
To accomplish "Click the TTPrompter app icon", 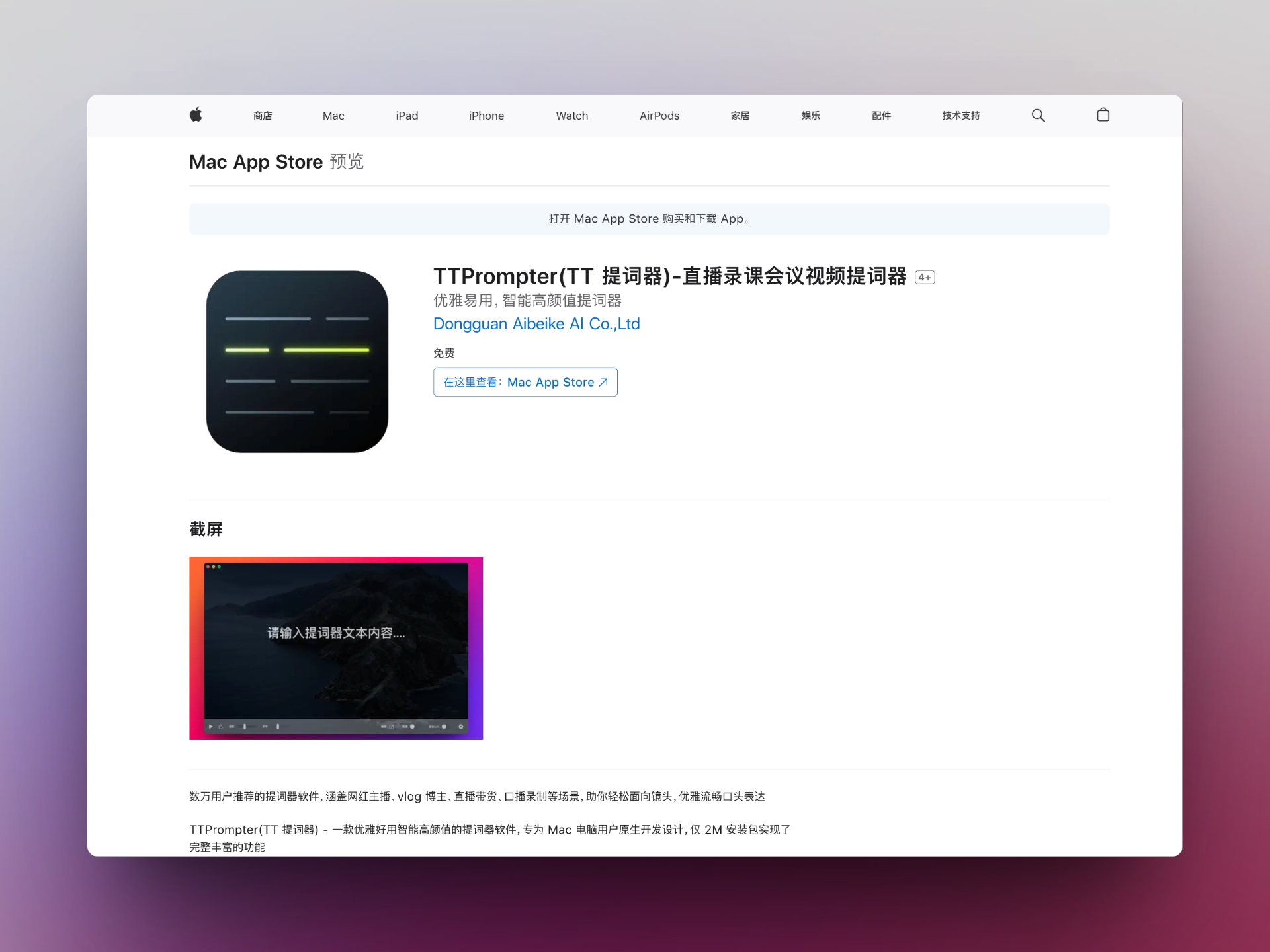I will 297,362.
